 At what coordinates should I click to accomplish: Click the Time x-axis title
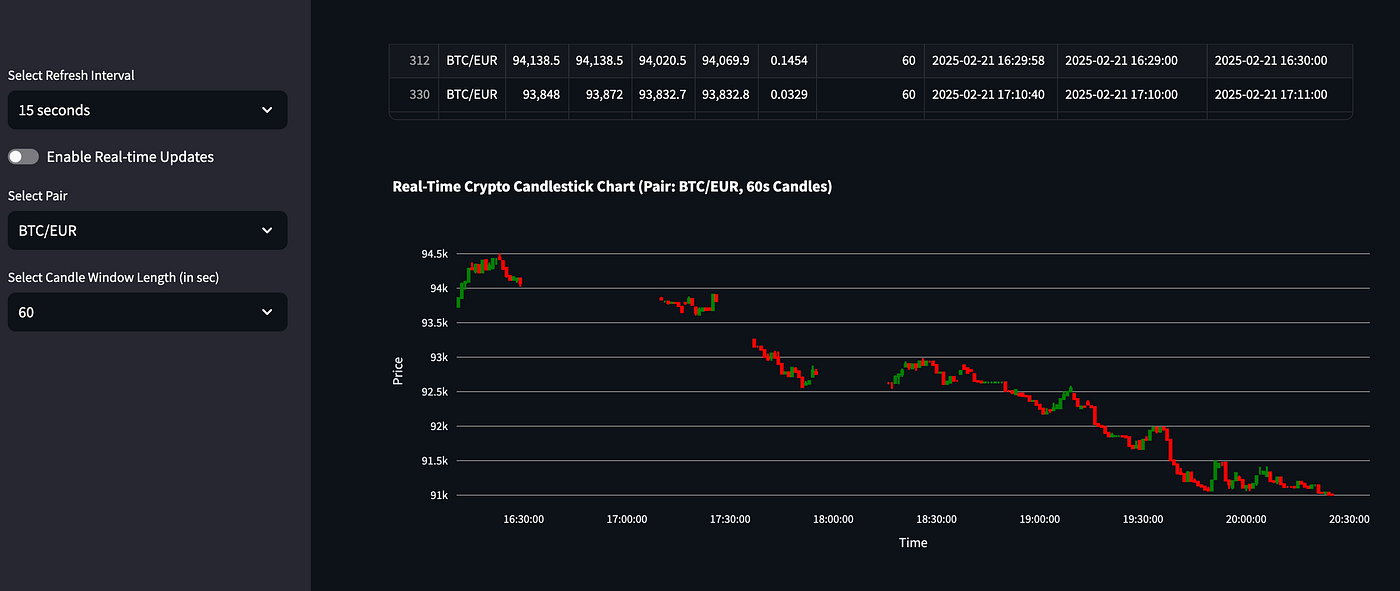coord(913,543)
